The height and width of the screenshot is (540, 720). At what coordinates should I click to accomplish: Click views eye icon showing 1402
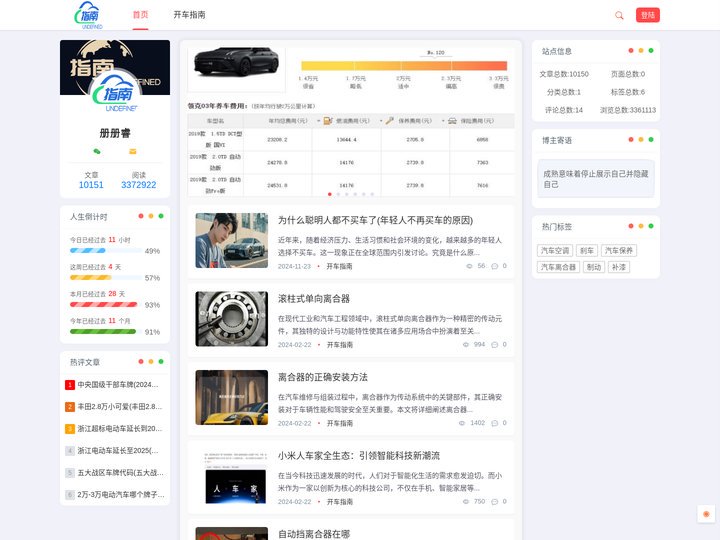(x=462, y=423)
